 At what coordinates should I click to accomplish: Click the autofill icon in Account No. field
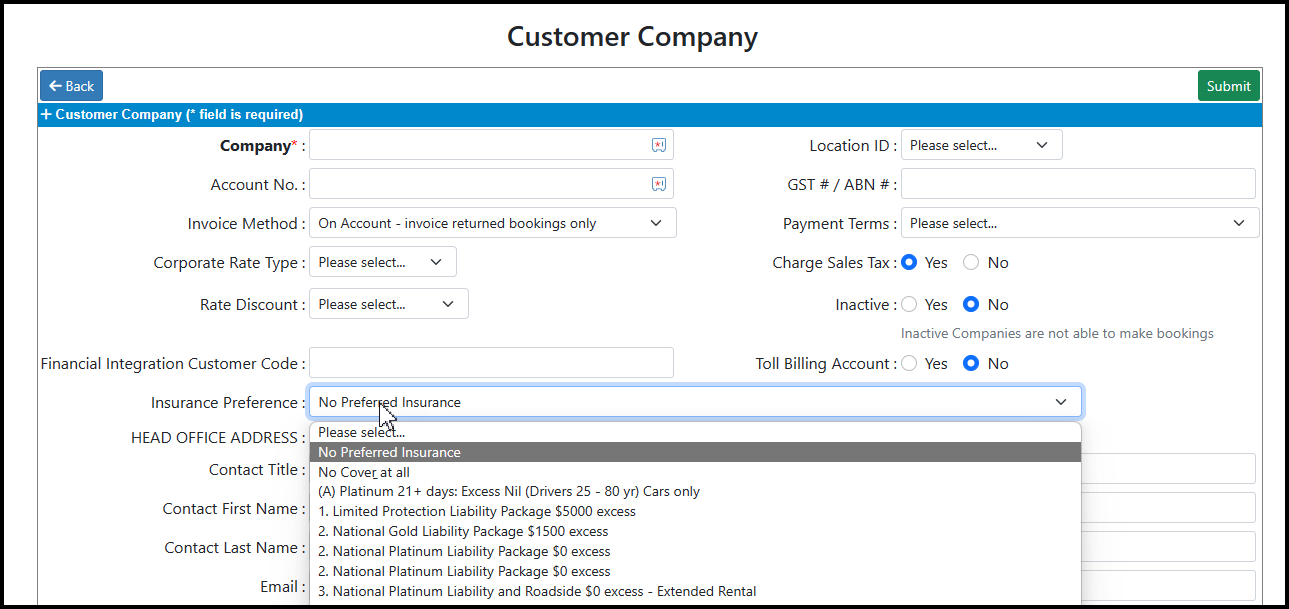point(658,184)
